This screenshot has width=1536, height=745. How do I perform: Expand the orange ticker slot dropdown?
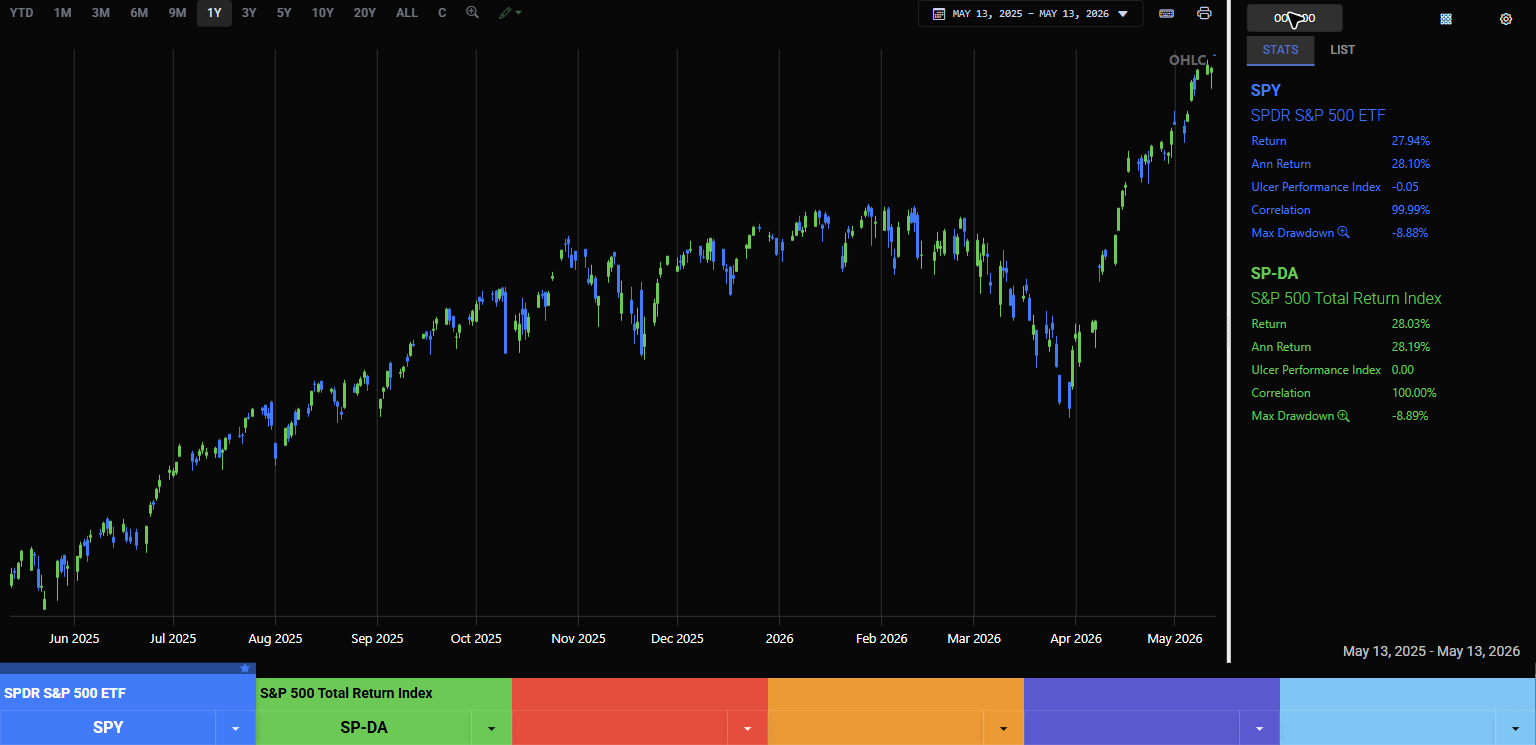[x=1004, y=728]
